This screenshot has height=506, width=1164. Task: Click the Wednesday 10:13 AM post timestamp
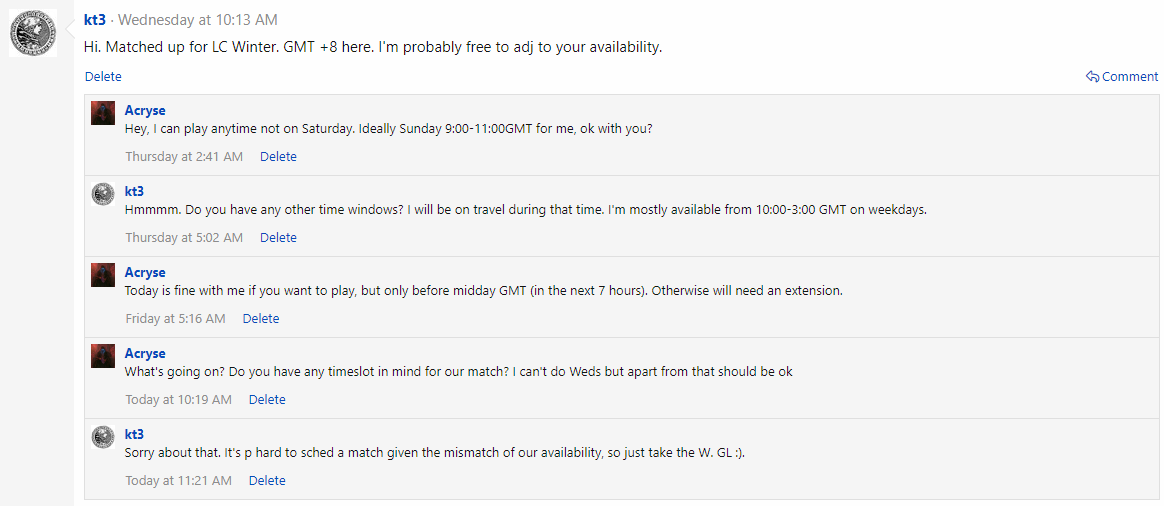pos(197,20)
